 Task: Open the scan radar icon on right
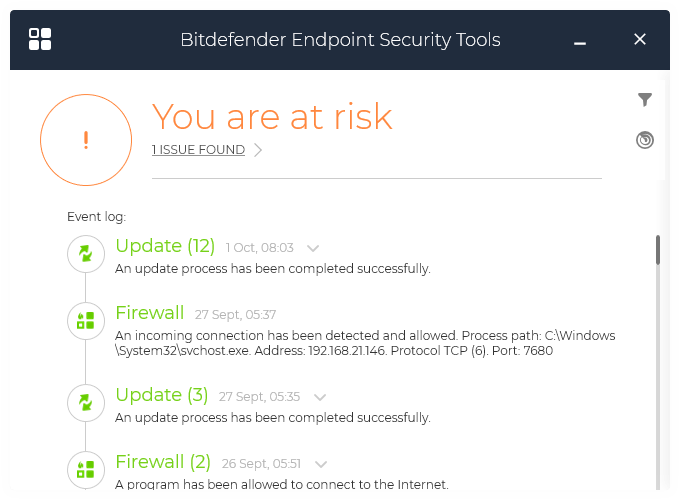pyautogui.click(x=645, y=140)
